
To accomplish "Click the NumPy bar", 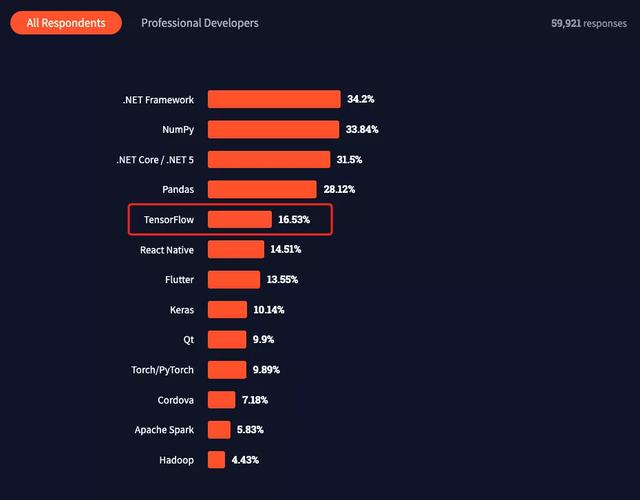I will pyautogui.click(x=273, y=129).
